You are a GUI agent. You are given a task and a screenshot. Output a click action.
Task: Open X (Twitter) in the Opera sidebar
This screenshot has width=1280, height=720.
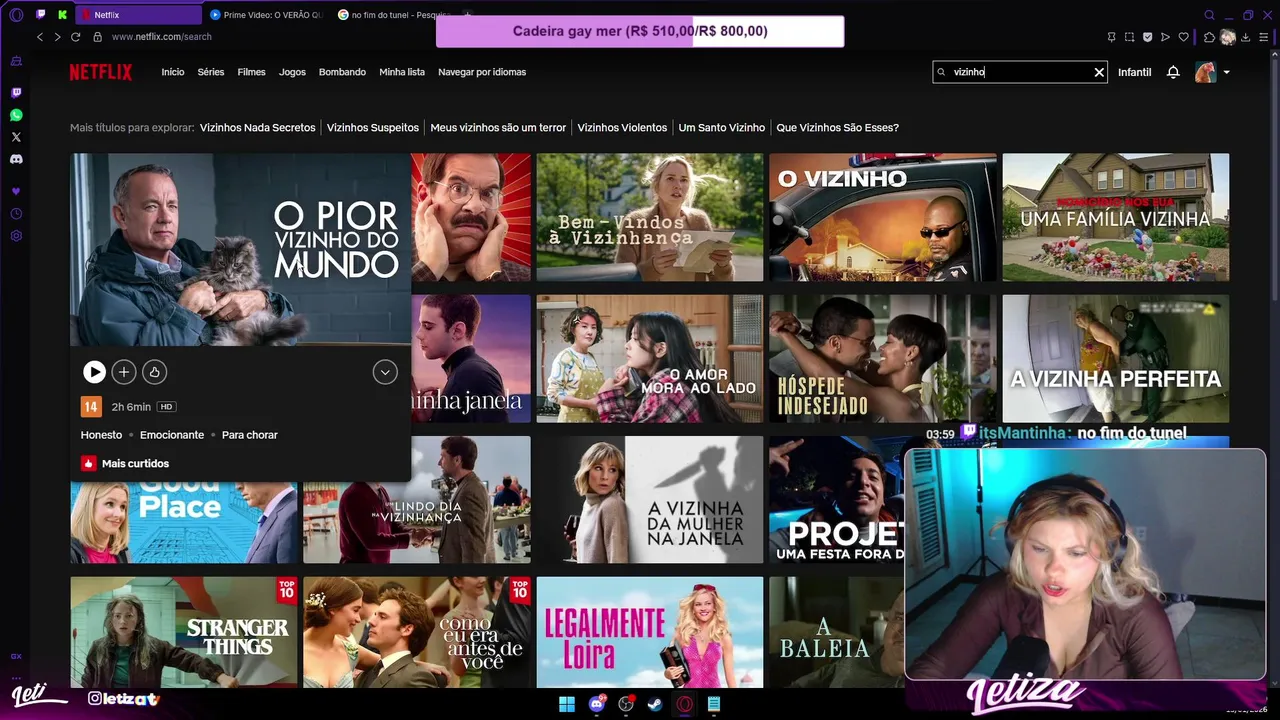click(x=16, y=137)
